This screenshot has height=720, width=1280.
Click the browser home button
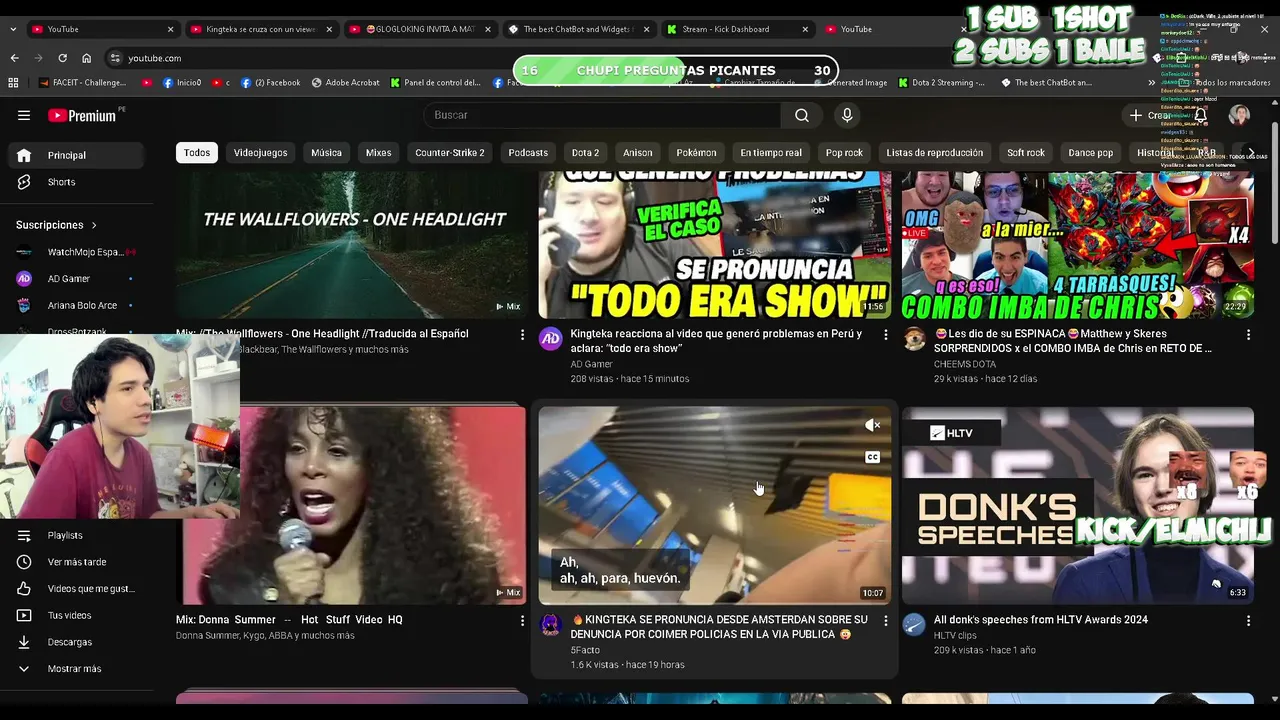click(x=86, y=58)
